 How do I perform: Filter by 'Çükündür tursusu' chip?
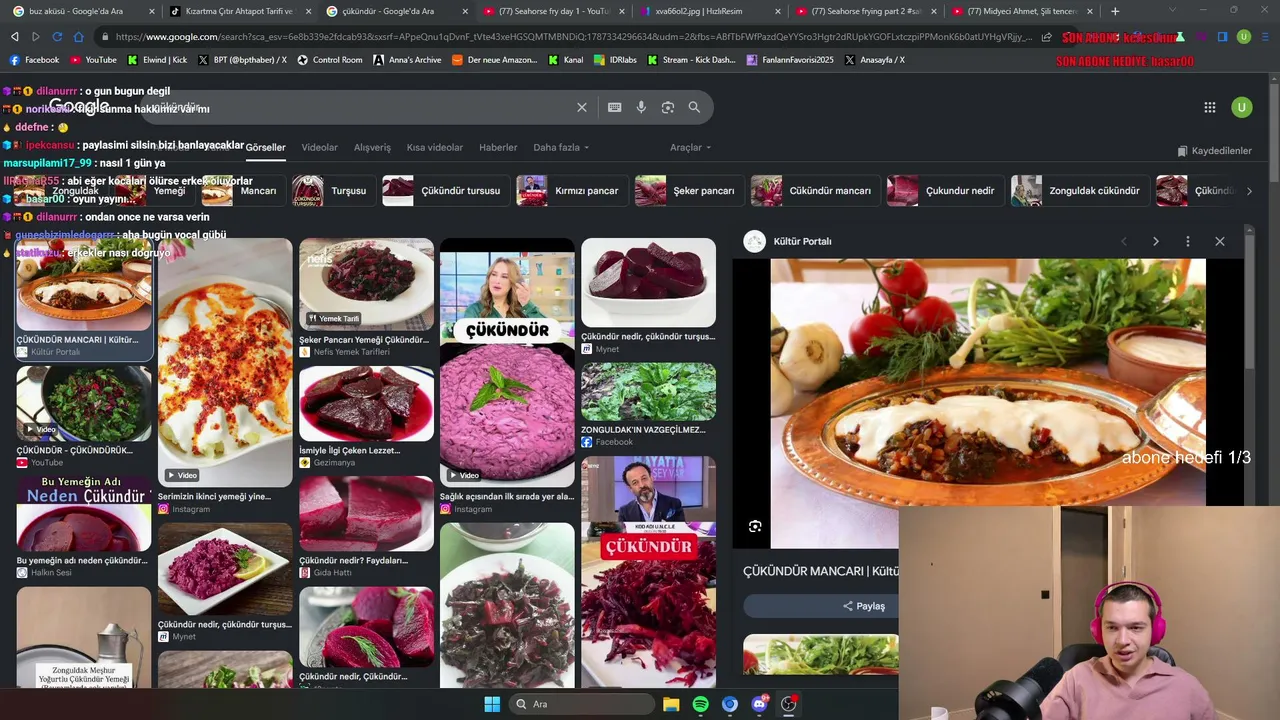click(445, 190)
